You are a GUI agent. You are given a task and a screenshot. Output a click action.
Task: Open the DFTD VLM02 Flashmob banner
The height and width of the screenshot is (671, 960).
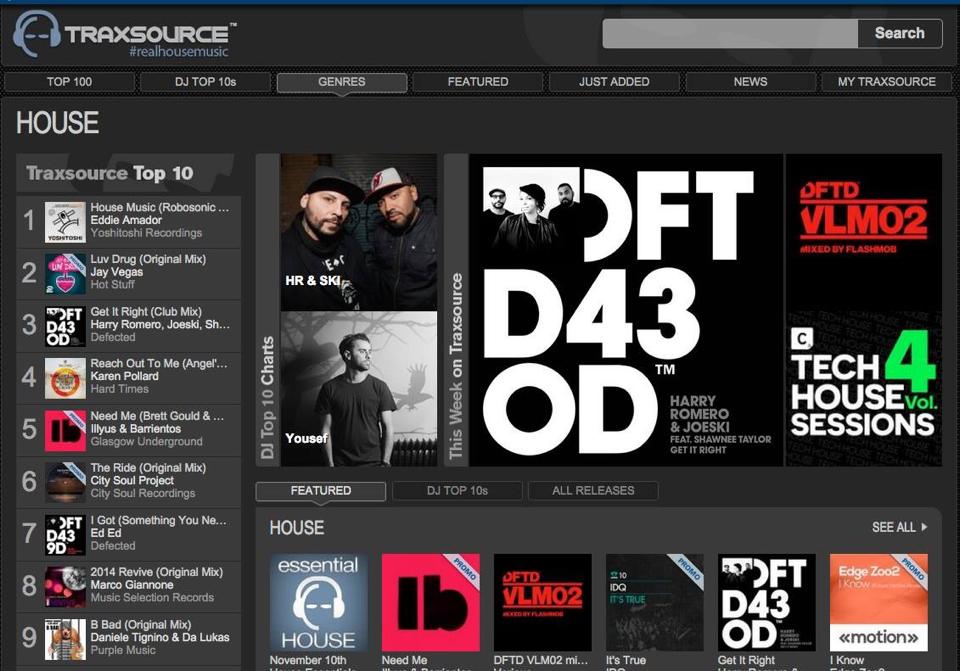coord(864,232)
